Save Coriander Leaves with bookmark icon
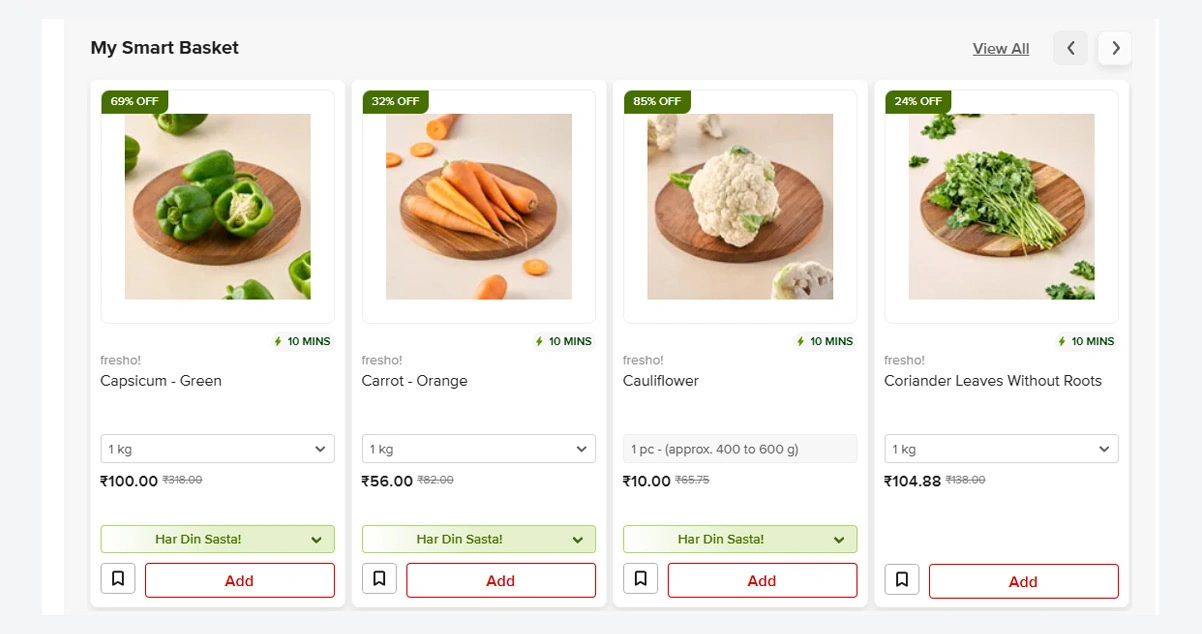1202x634 pixels. click(902, 579)
